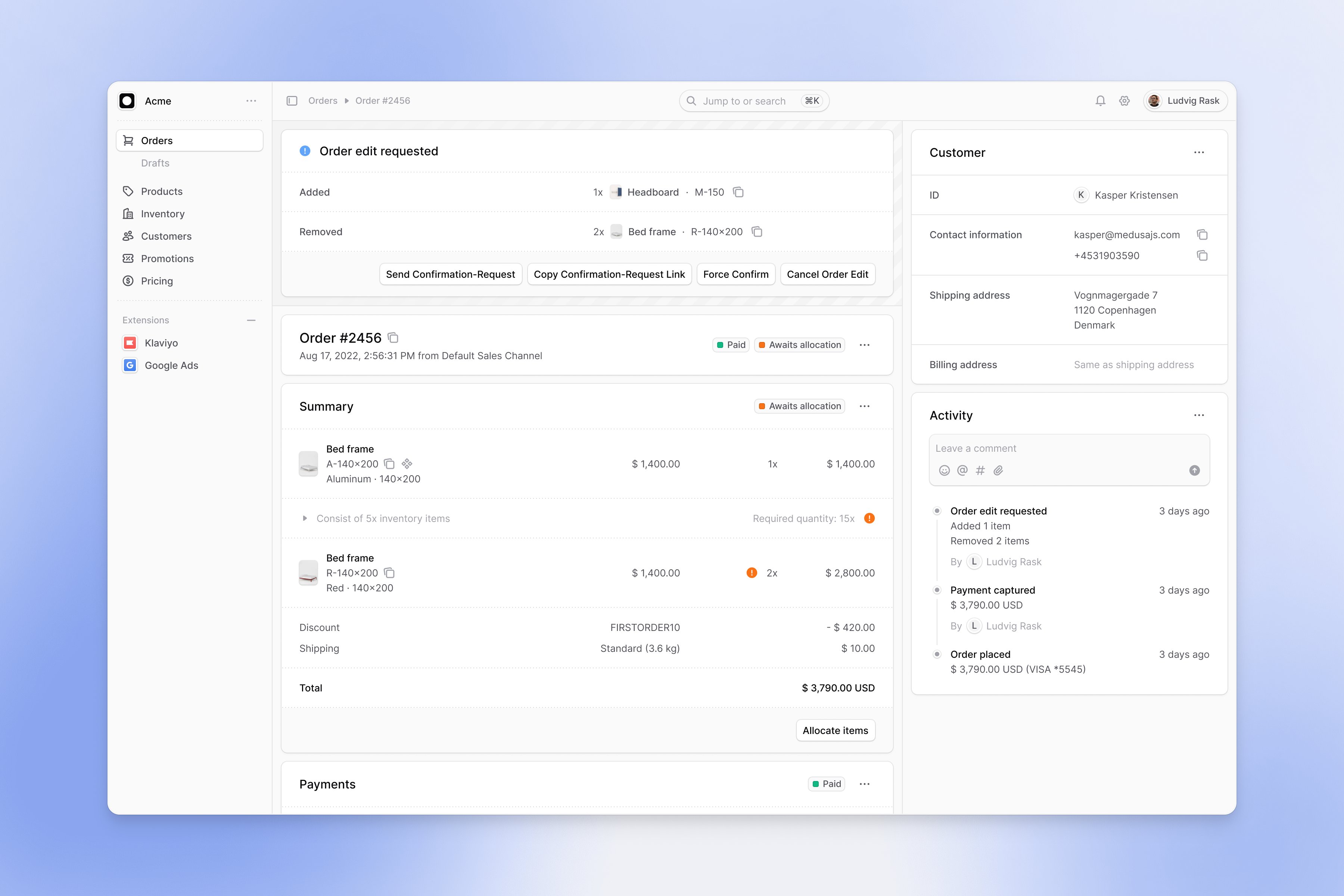
Task: Open the Customer card actions menu
Action: tap(1199, 153)
